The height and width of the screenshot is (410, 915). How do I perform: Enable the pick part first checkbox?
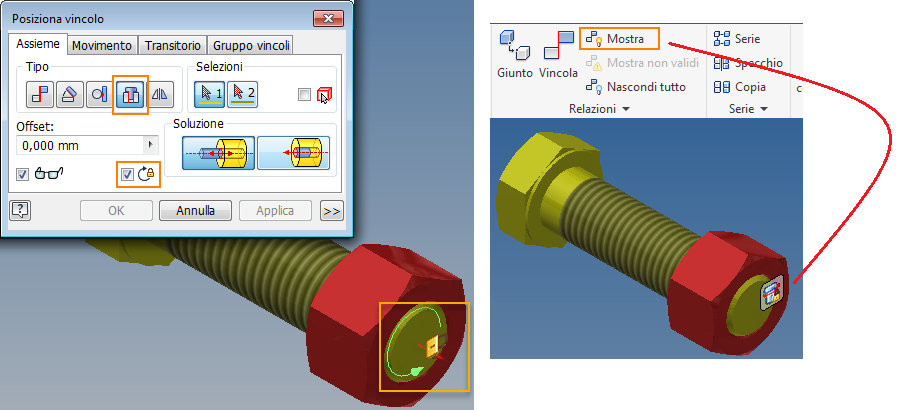[x=304, y=94]
